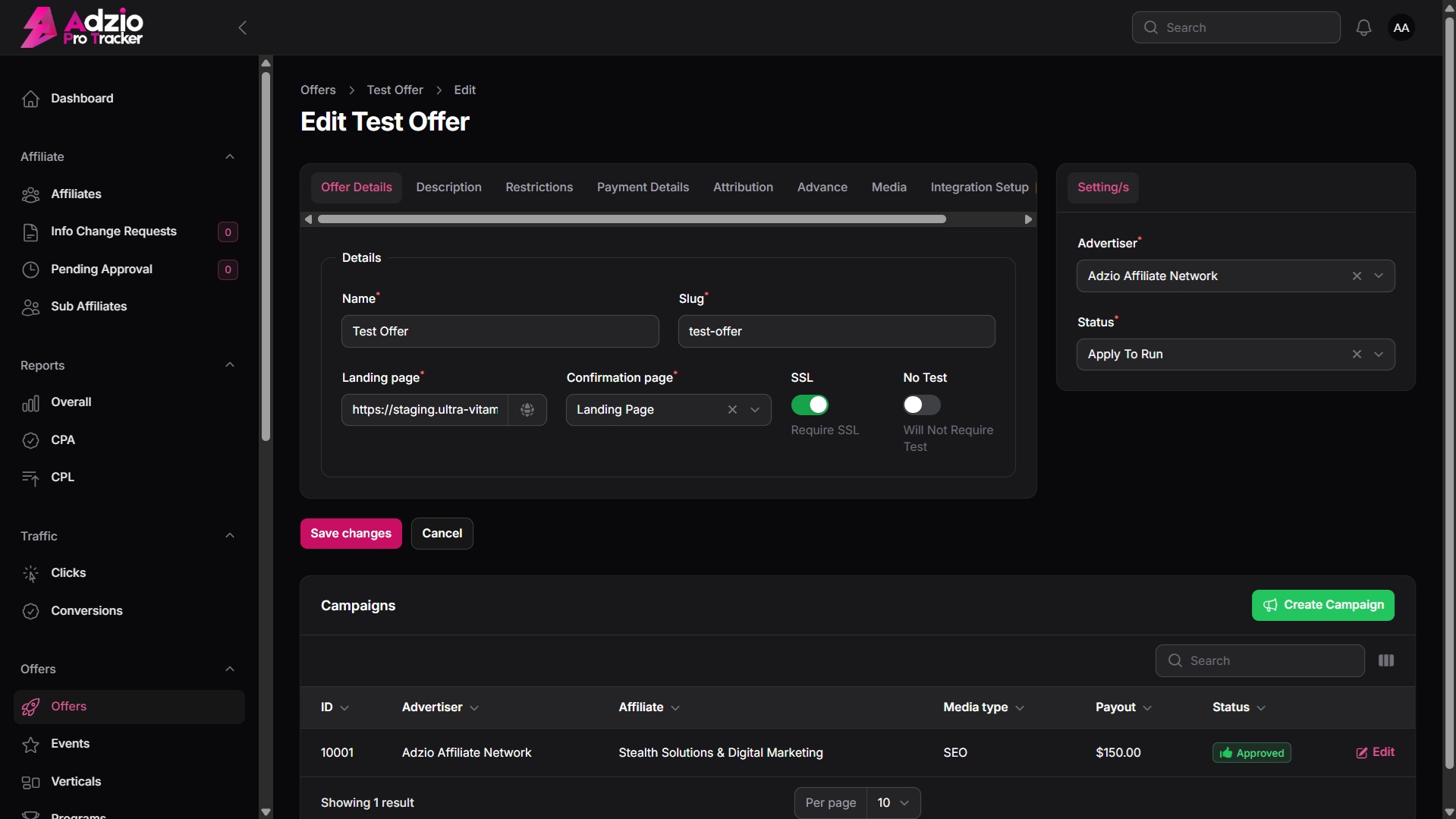The width and height of the screenshot is (1456, 819).
Task: Clear the Status Apply To Run selection
Action: (1357, 354)
